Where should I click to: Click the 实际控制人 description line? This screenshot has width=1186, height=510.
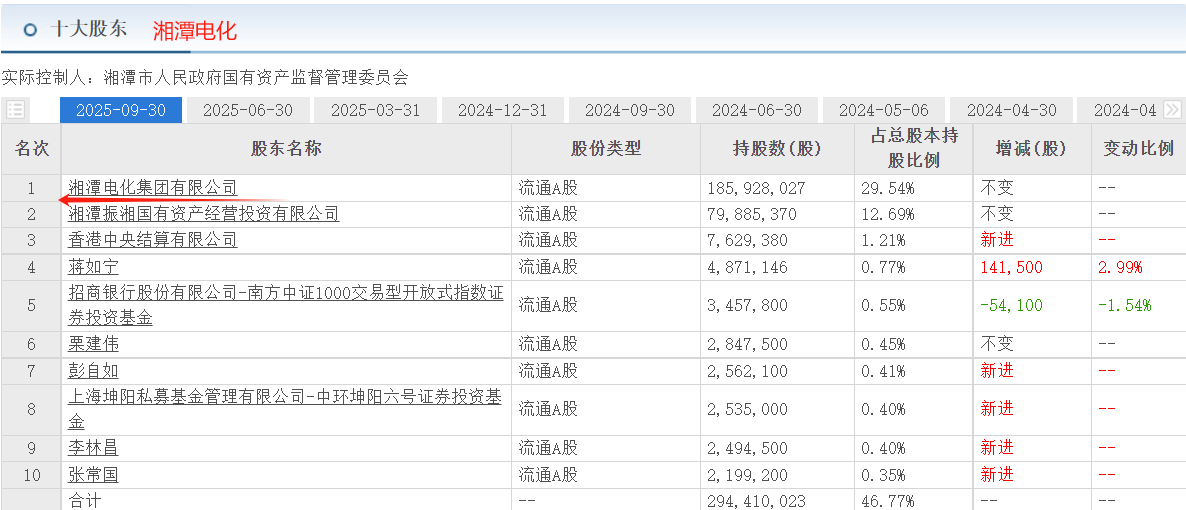[x=204, y=77]
